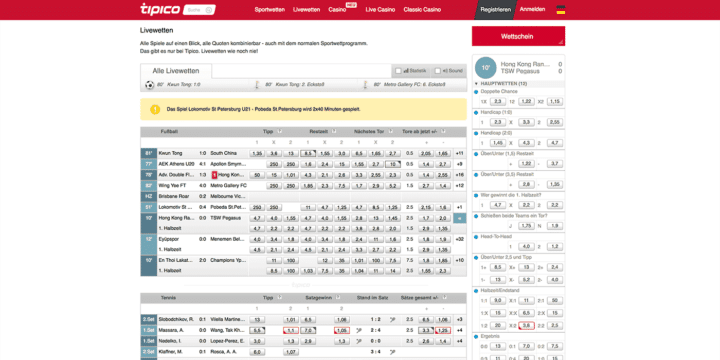Click the soccer ball goal event icon
The width and height of the screenshot is (720, 360).
[150, 84]
